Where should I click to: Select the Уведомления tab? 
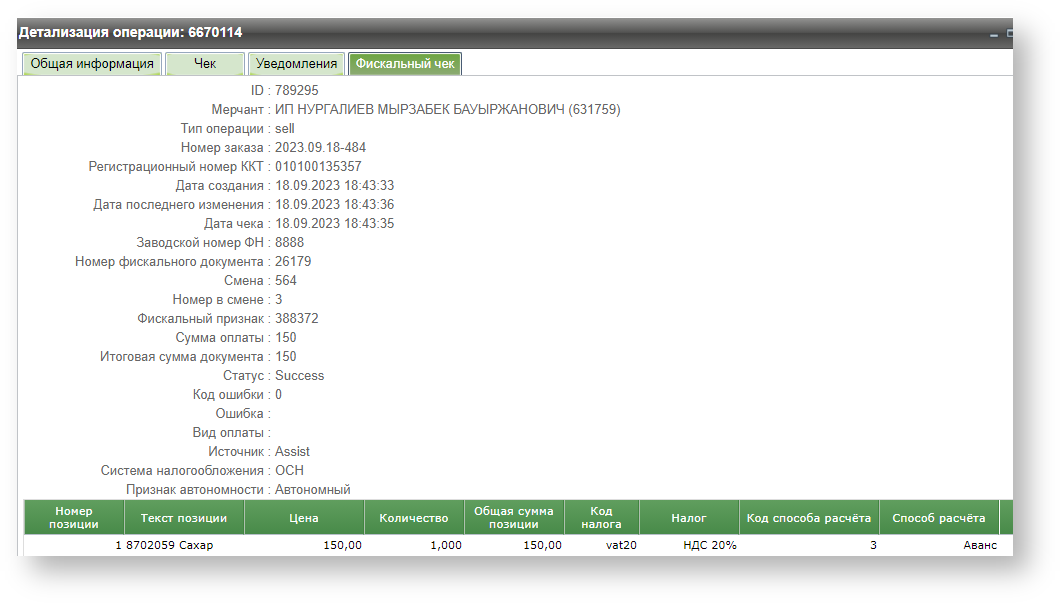(296, 64)
